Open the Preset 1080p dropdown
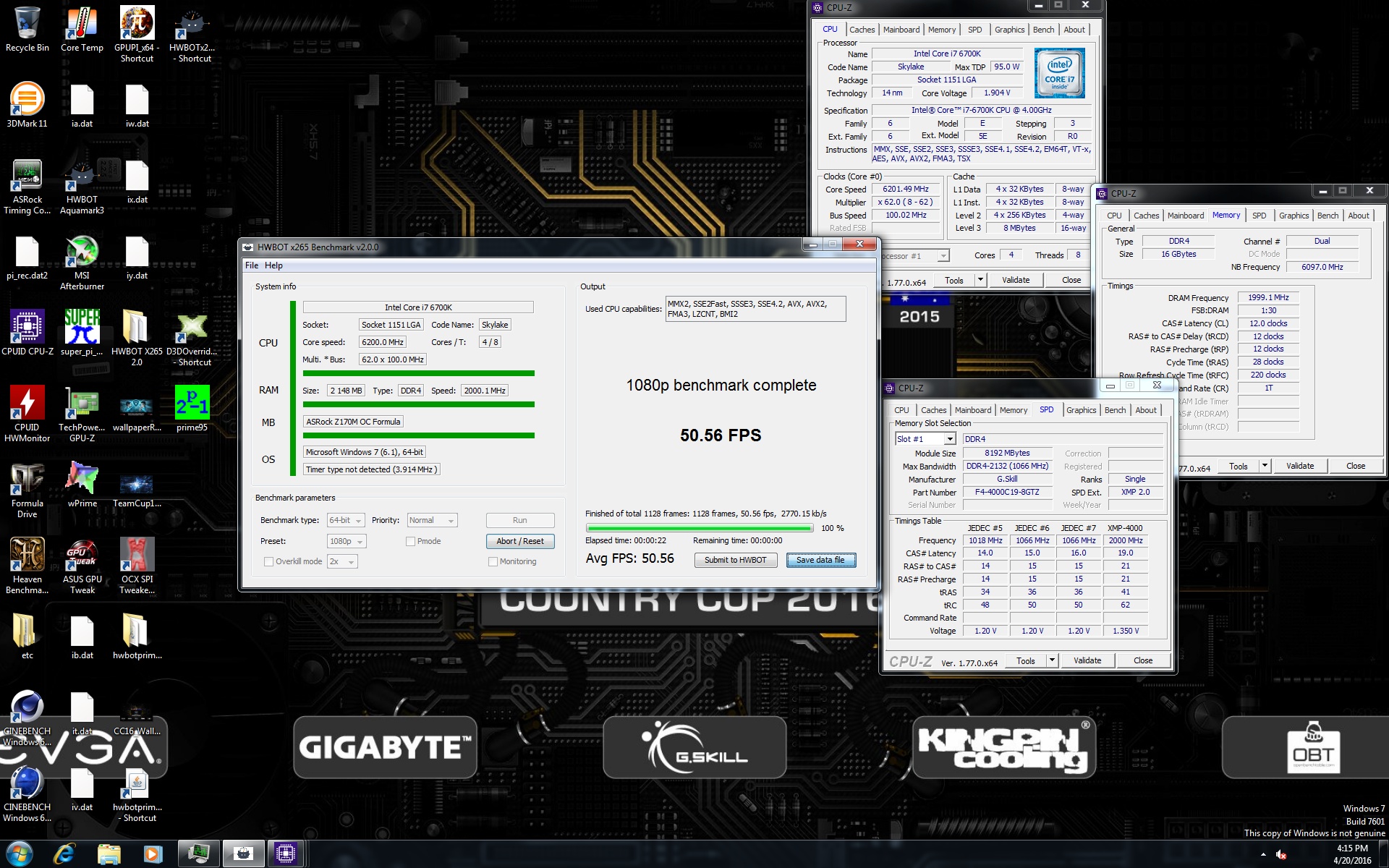The width and height of the screenshot is (1389, 868). click(x=347, y=541)
